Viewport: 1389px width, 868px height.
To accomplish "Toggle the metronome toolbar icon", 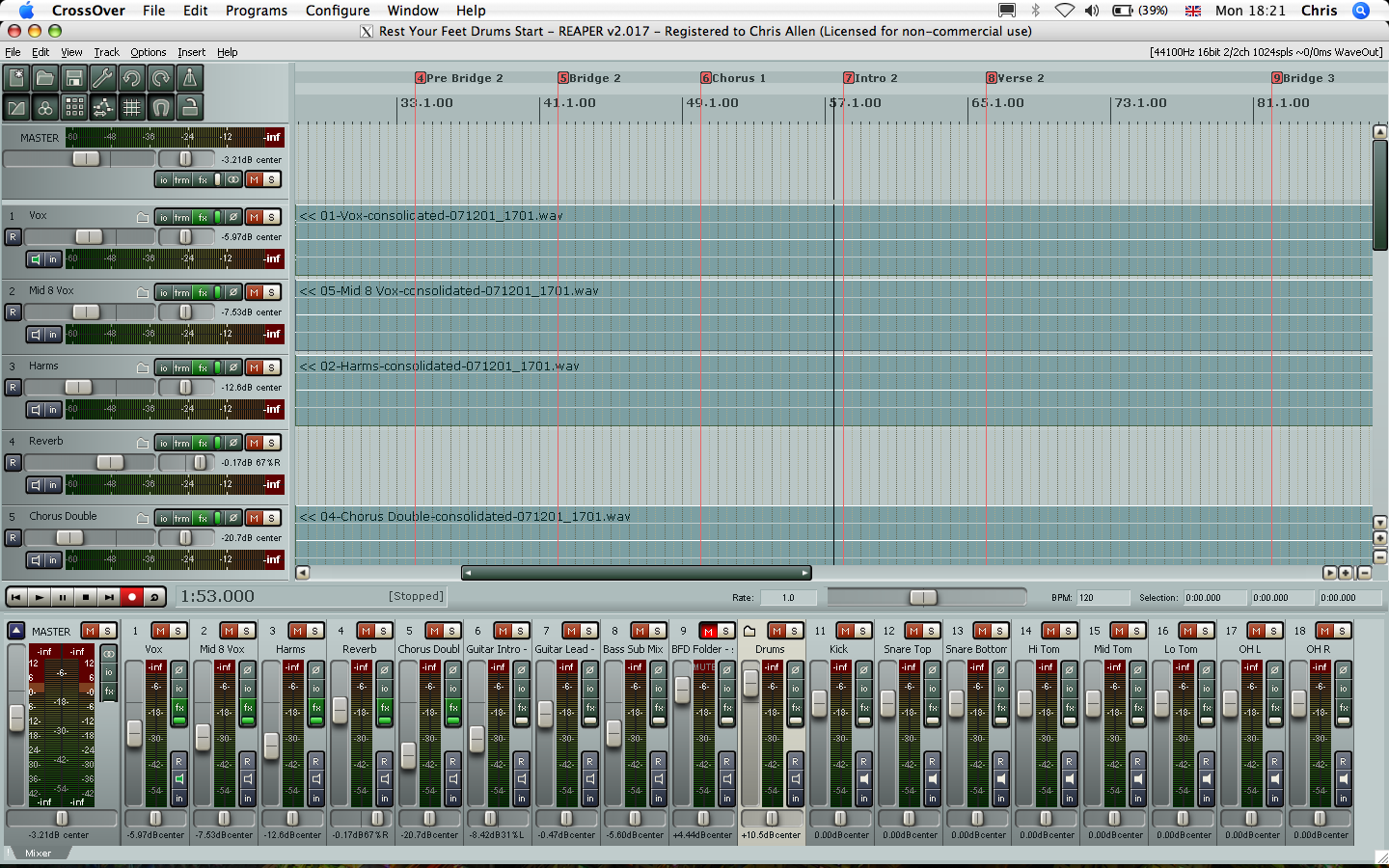I will pos(190,78).
